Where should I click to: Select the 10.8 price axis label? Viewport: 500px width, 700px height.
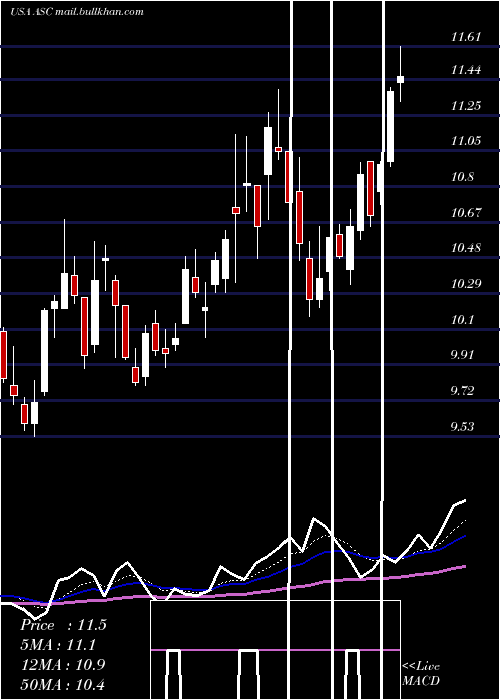462,177
